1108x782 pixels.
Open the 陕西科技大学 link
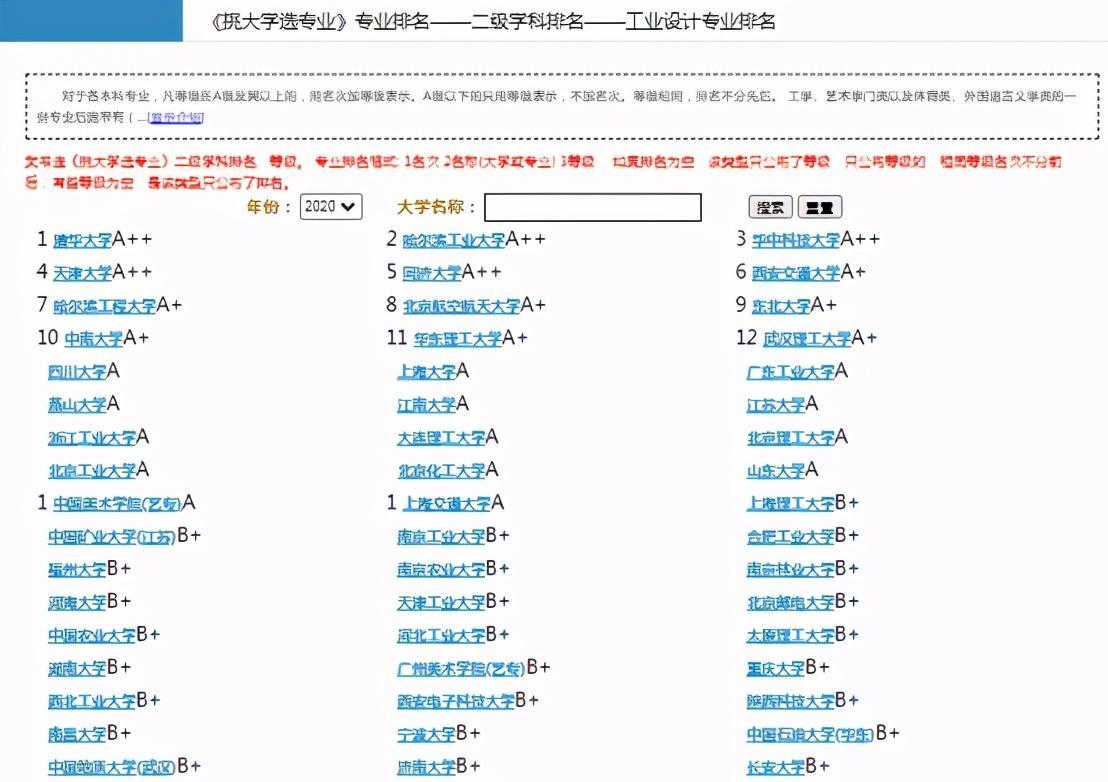click(790, 701)
